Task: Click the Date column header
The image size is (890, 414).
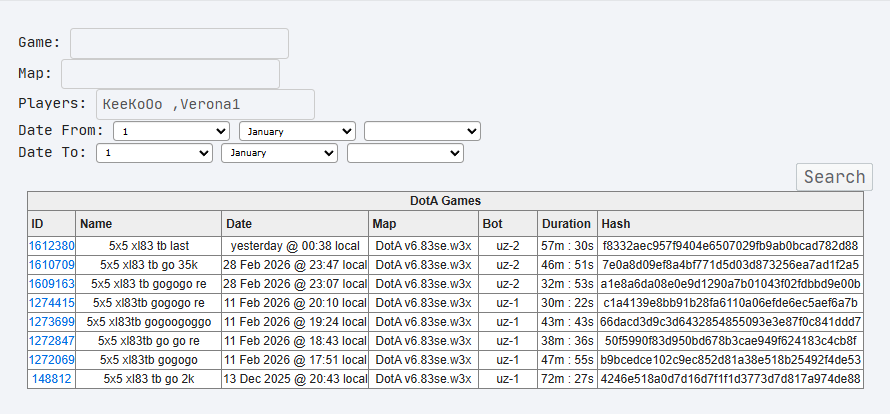Action: coord(239,224)
